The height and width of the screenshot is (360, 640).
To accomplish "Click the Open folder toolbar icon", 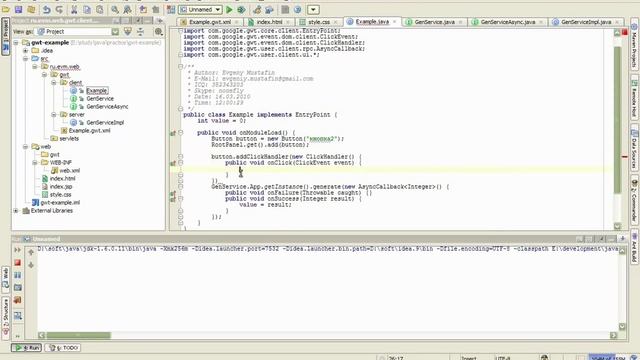I will (6, 9).
